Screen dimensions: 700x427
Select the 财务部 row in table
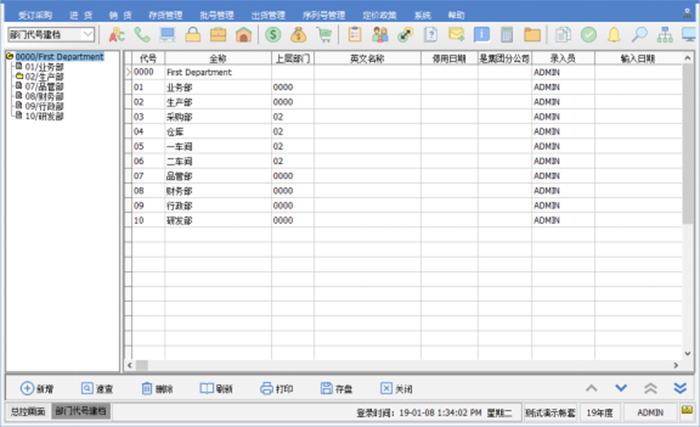click(x=180, y=189)
